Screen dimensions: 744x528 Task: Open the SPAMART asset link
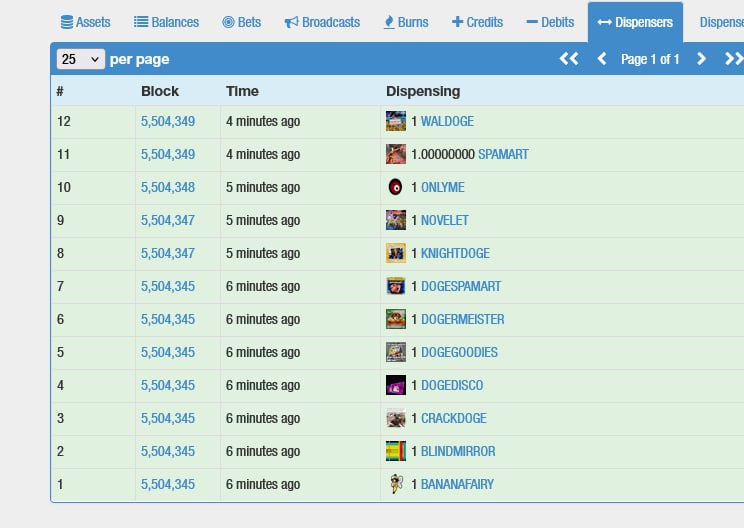click(503, 154)
